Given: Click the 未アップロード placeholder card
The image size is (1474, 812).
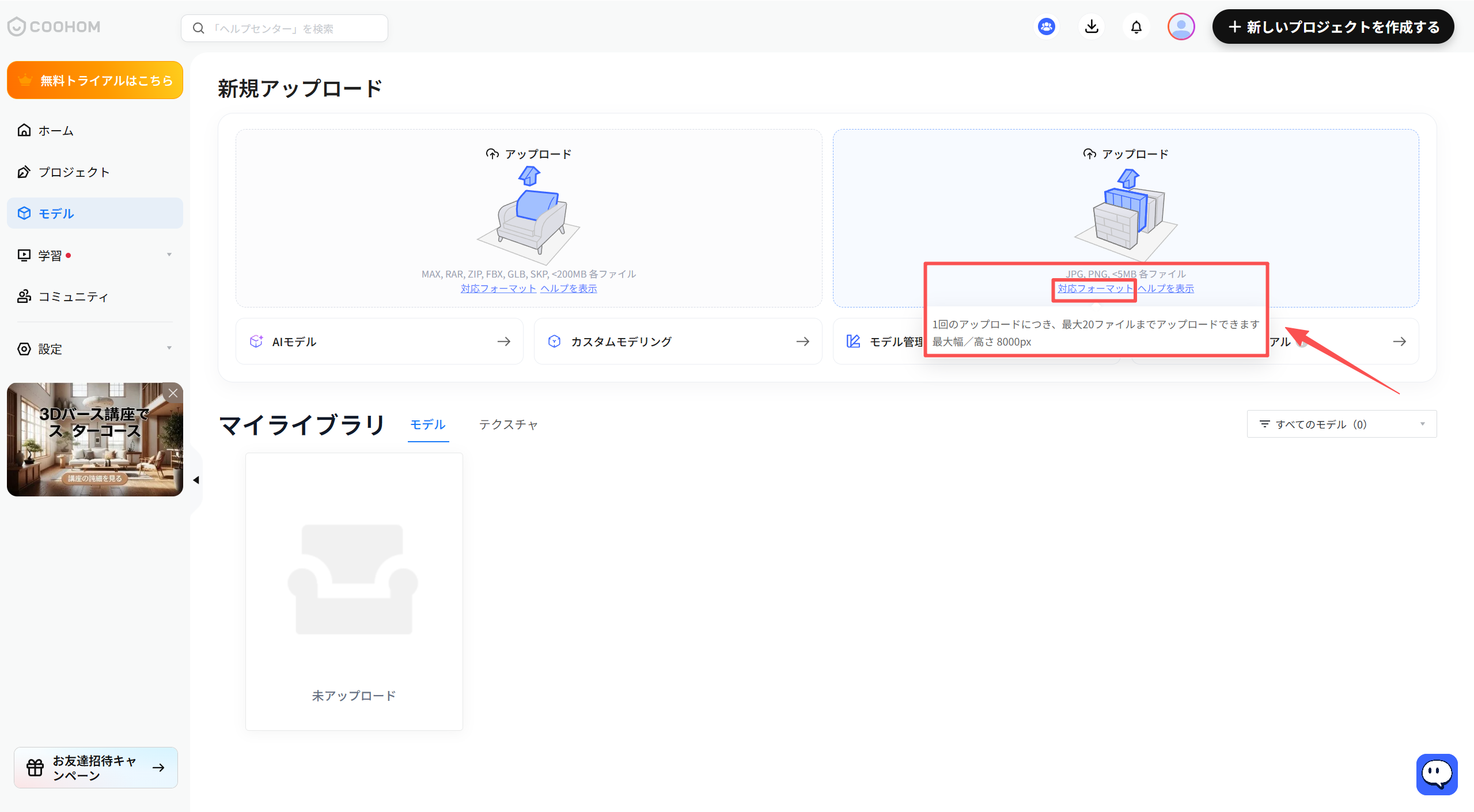Looking at the screenshot, I should pos(354,591).
